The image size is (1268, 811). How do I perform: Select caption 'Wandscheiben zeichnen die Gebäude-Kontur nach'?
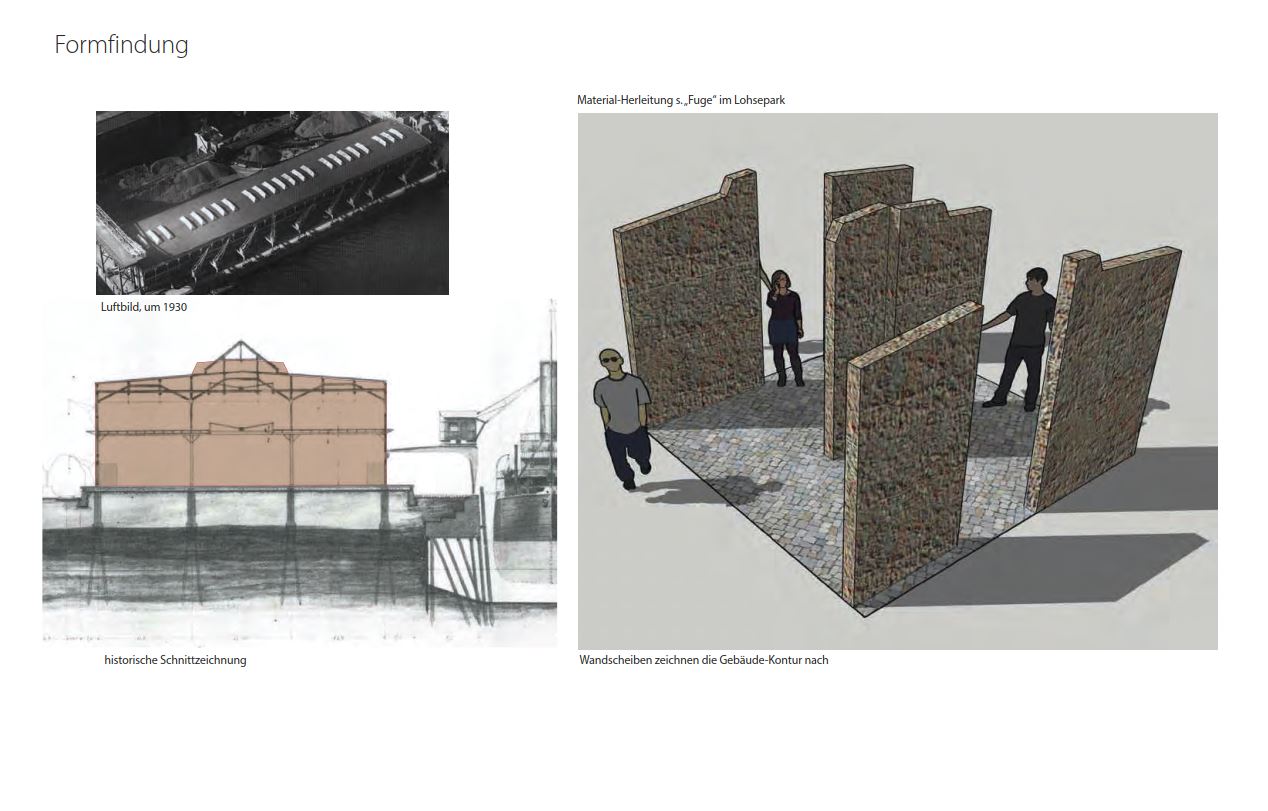point(704,660)
